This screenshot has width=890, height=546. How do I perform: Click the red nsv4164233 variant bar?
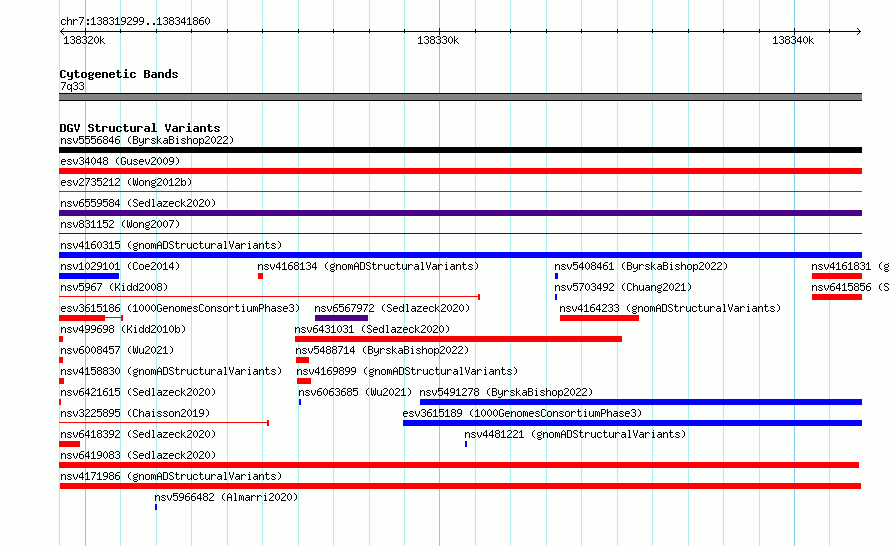pyautogui.click(x=599, y=318)
